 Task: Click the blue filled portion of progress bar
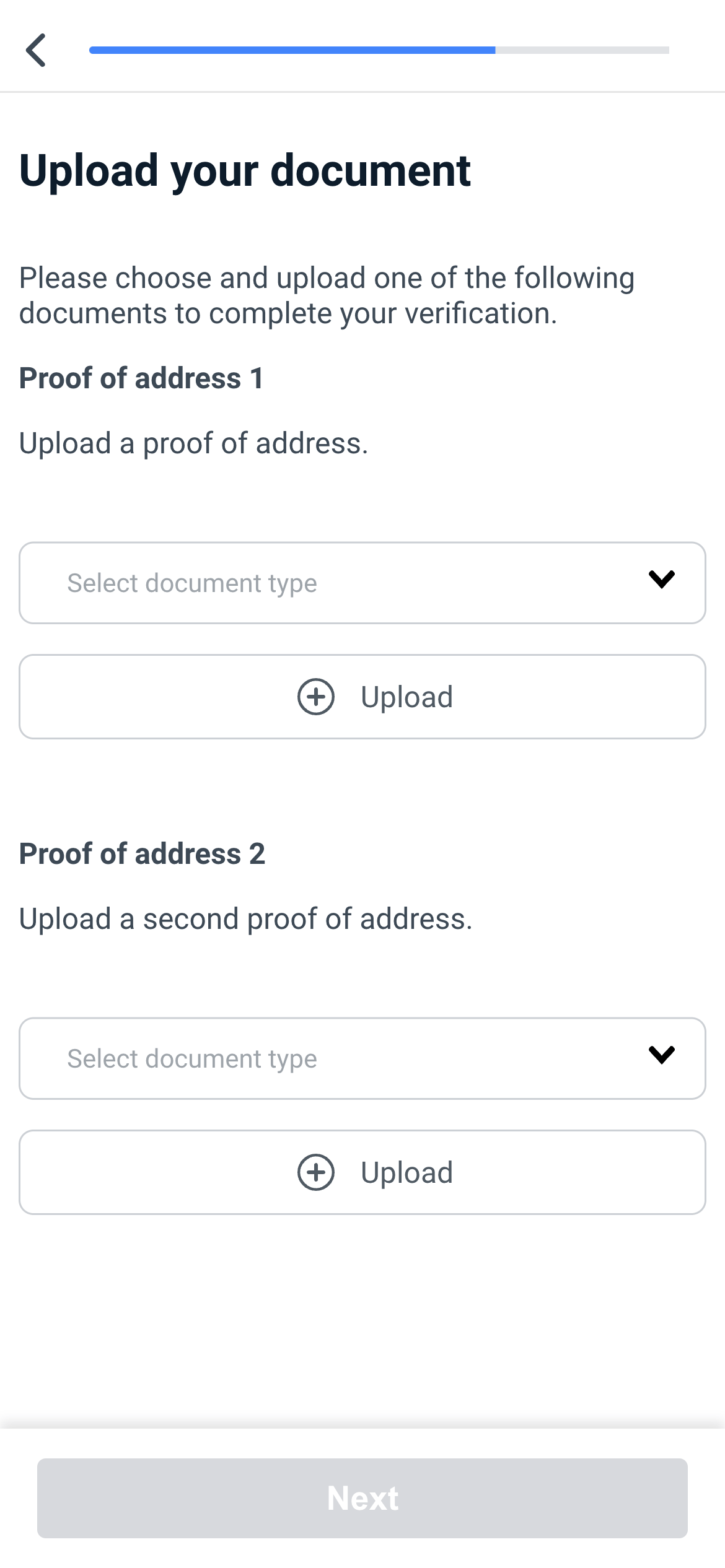point(292,50)
